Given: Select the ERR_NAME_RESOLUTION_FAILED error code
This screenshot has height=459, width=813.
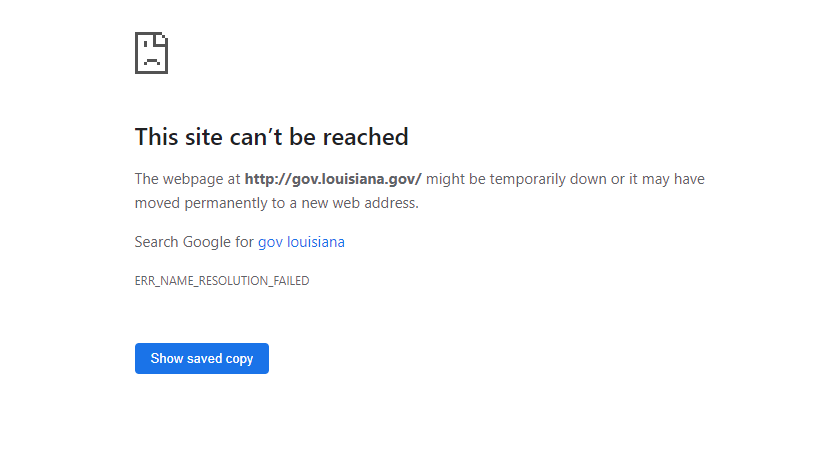Looking at the screenshot, I should tap(222, 281).
